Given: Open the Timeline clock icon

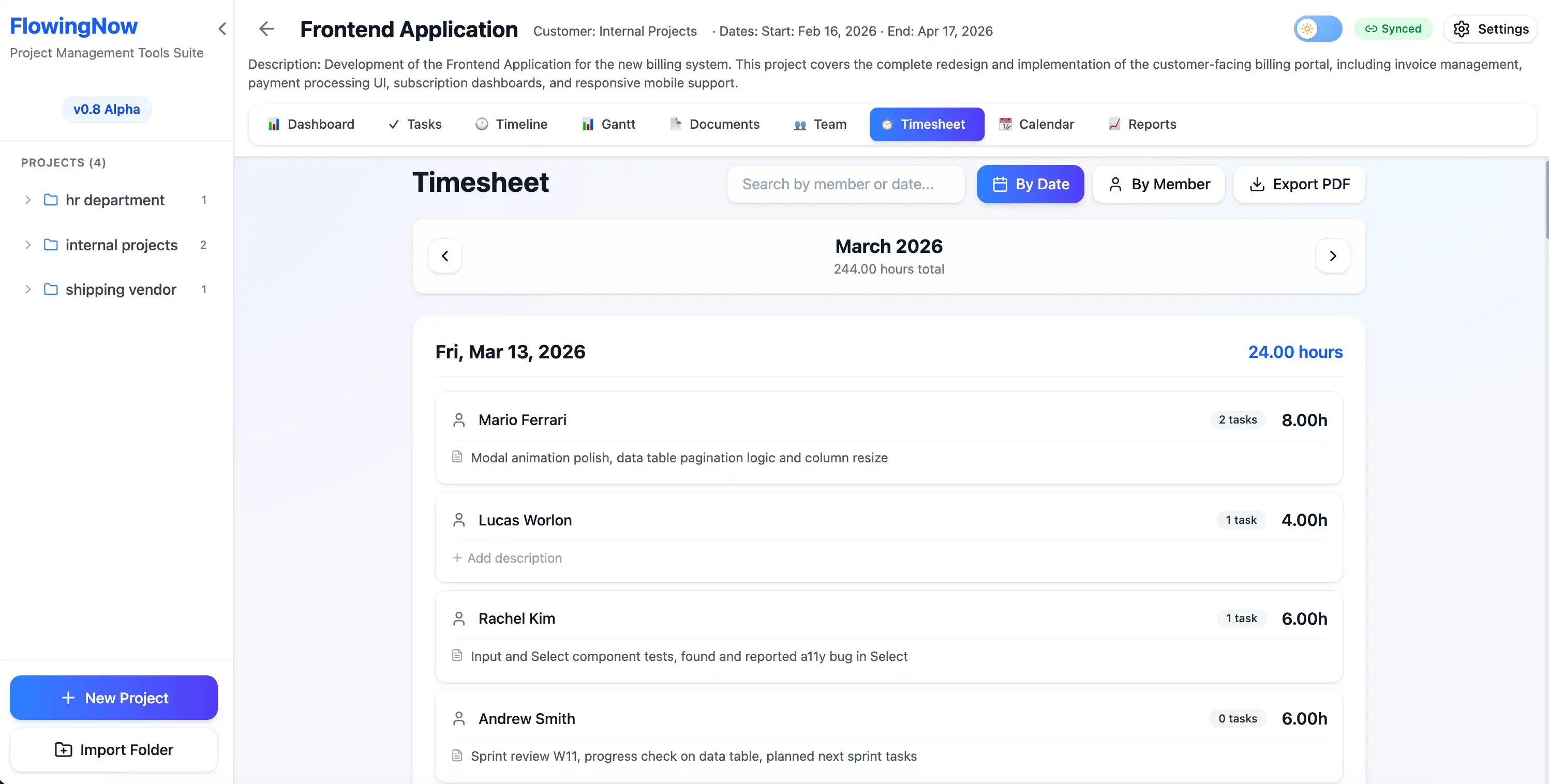Looking at the screenshot, I should [x=481, y=124].
